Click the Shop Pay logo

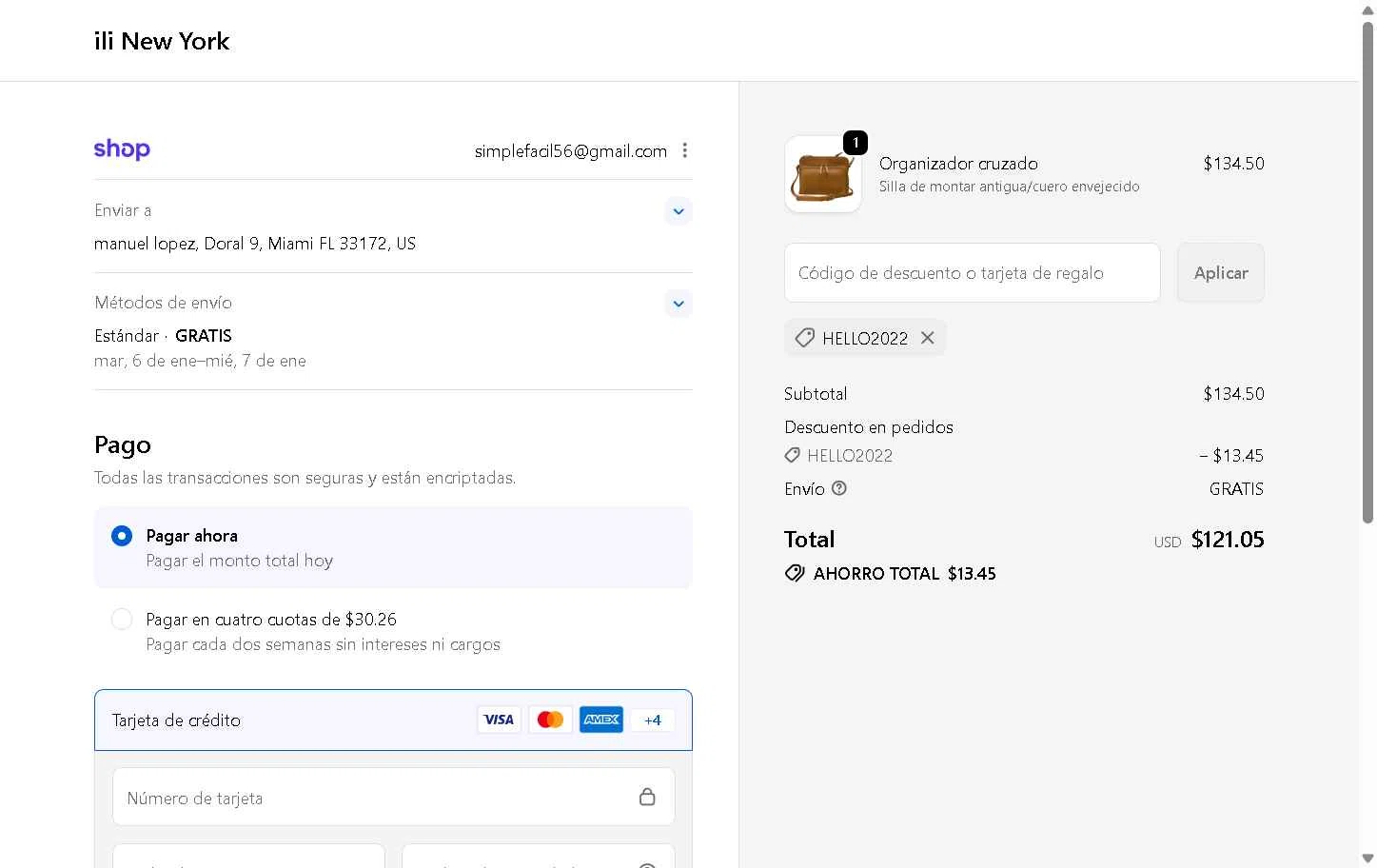point(122,149)
